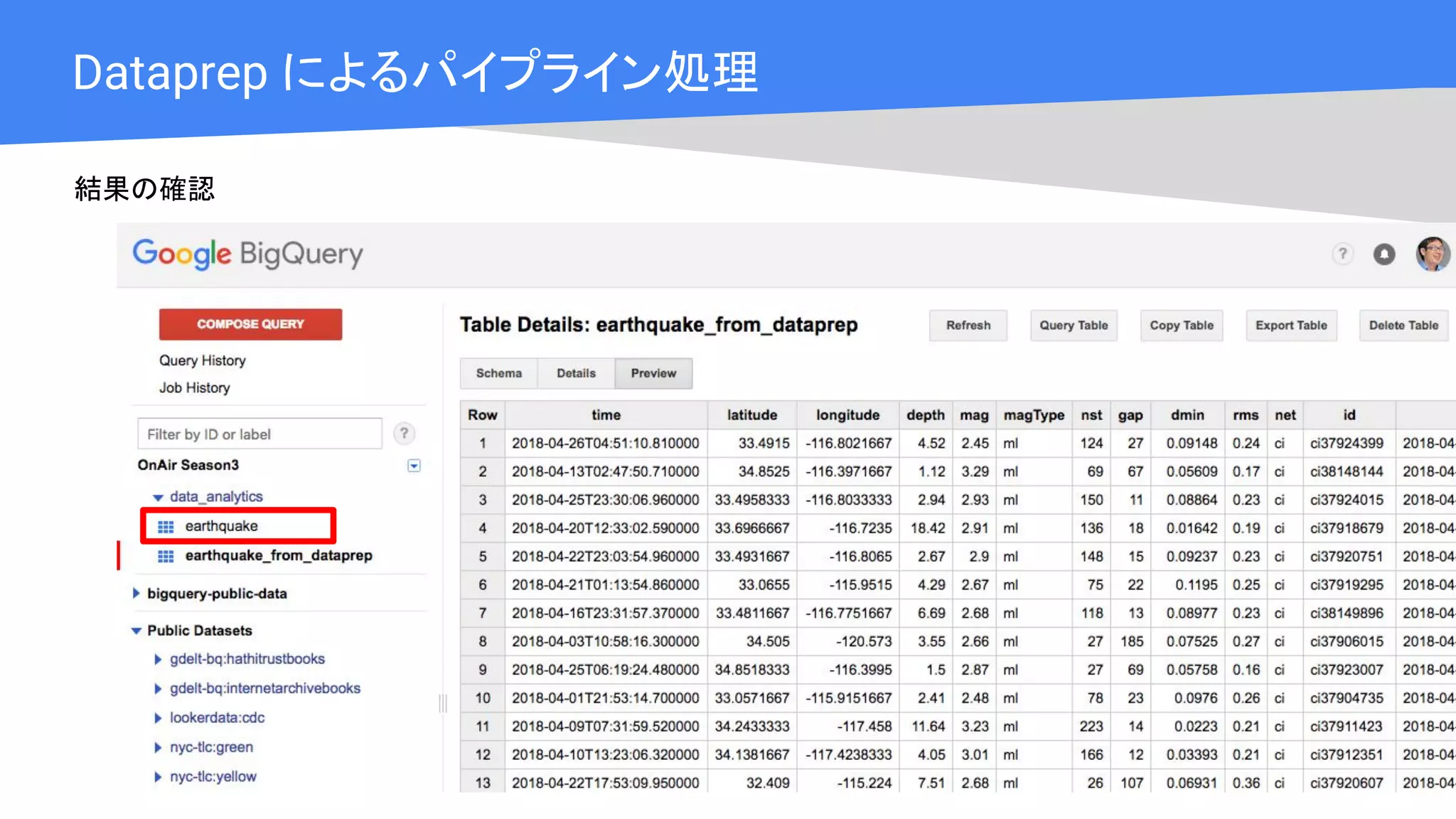Click the gdelt-bq:hathitrustbooks link
This screenshot has width=1456, height=819.
pos(247,659)
